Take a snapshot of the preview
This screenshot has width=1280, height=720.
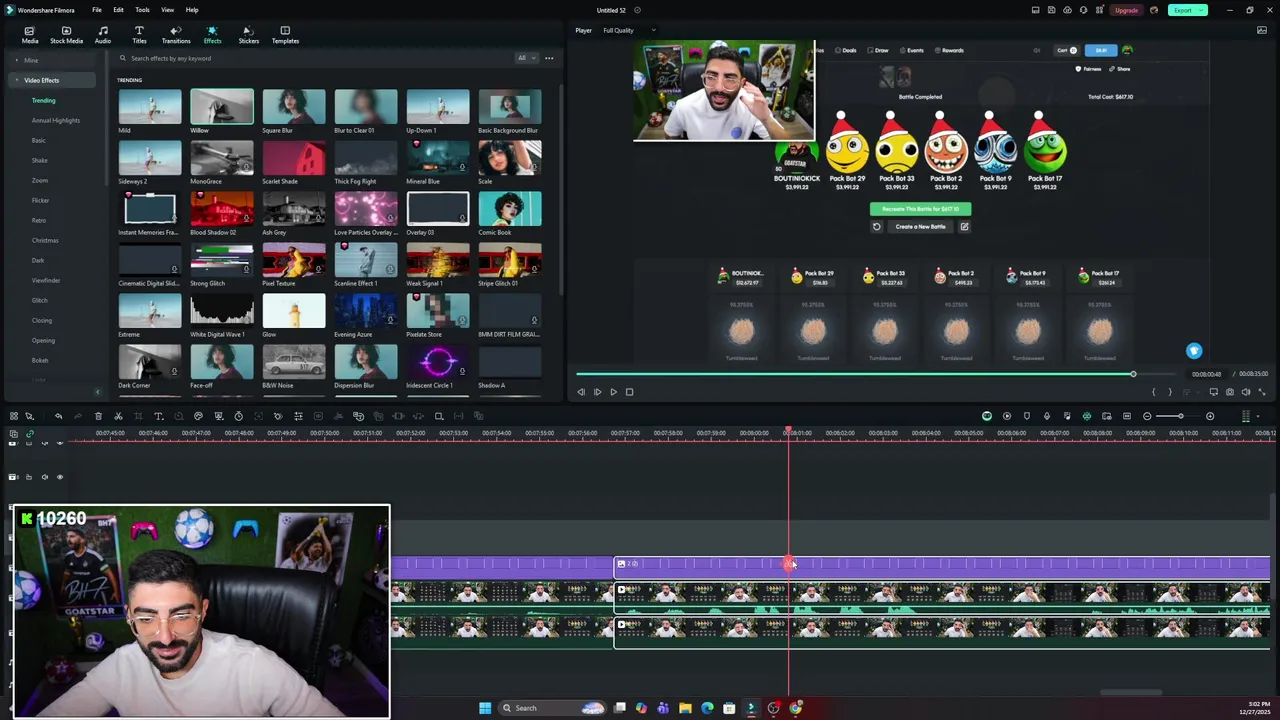coord(1229,392)
